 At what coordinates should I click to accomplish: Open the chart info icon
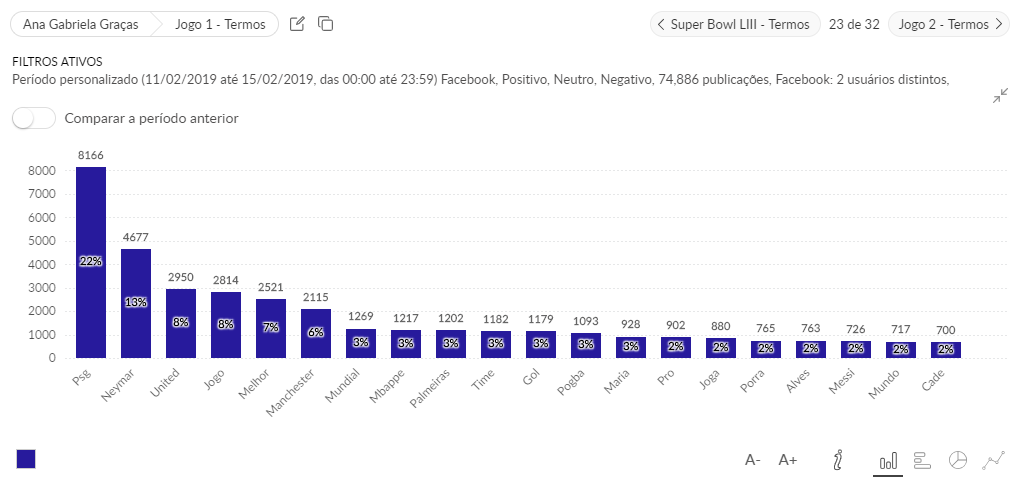838,460
